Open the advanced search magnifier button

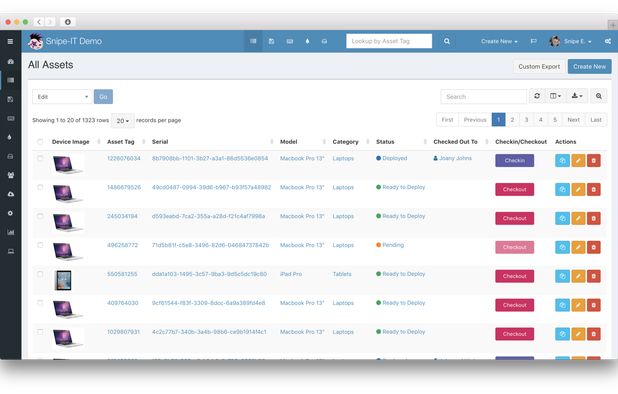(599, 96)
